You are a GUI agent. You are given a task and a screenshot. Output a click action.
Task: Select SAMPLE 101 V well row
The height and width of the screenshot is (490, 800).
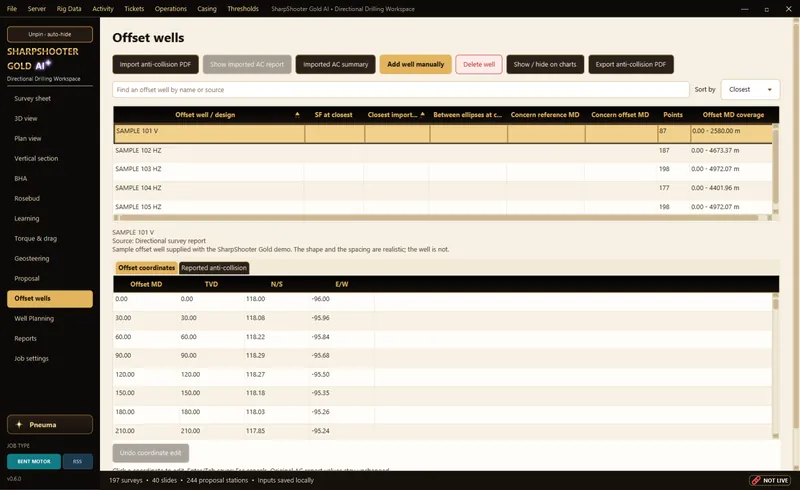pos(442,134)
